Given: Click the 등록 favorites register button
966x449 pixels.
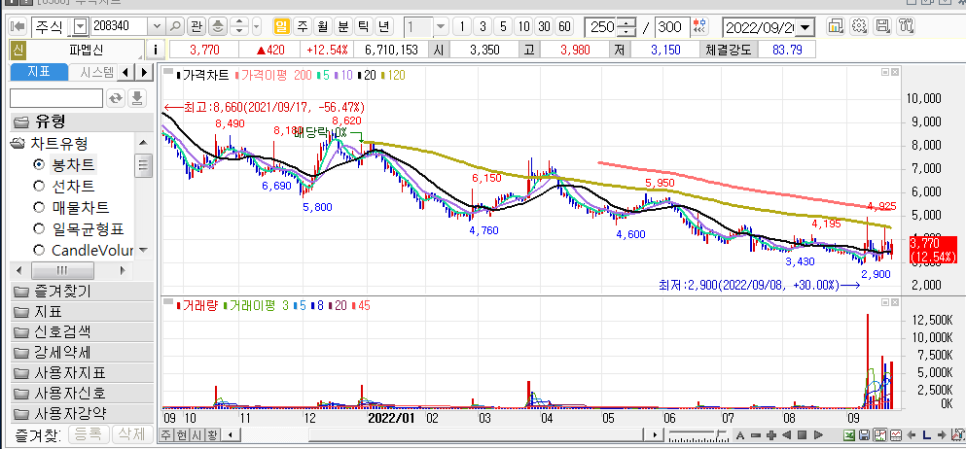Looking at the screenshot, I should point(88,435).
